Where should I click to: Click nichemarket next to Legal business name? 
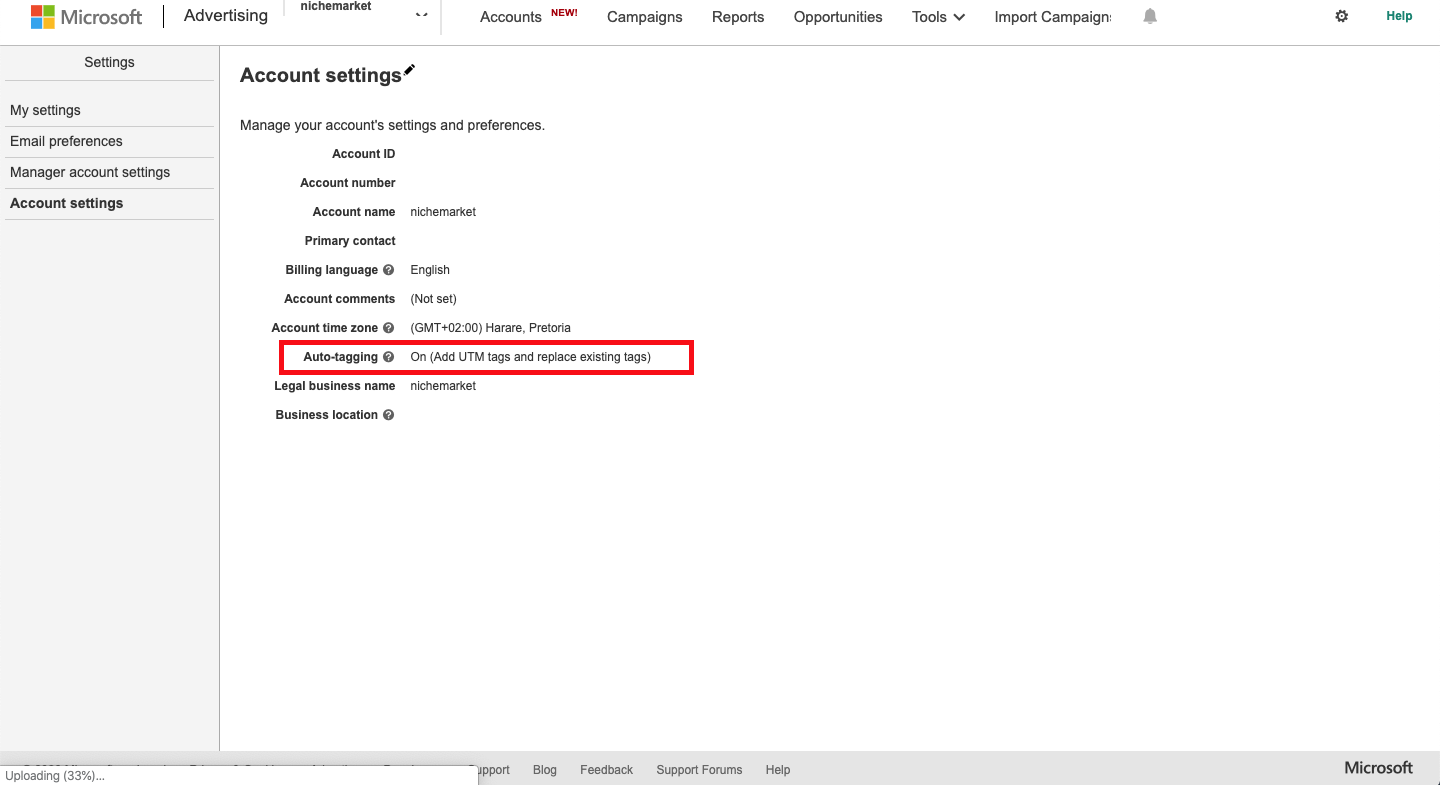443,386
